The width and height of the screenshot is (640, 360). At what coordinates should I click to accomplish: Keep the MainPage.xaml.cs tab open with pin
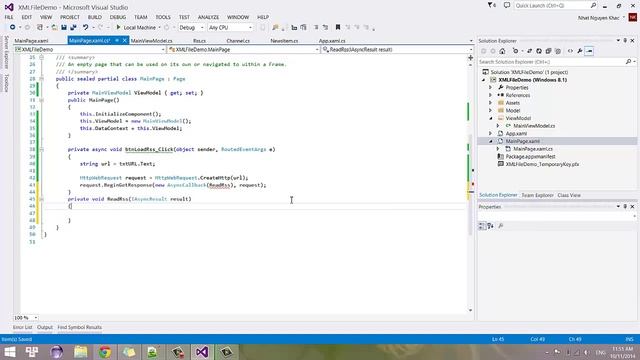(117, 40)
